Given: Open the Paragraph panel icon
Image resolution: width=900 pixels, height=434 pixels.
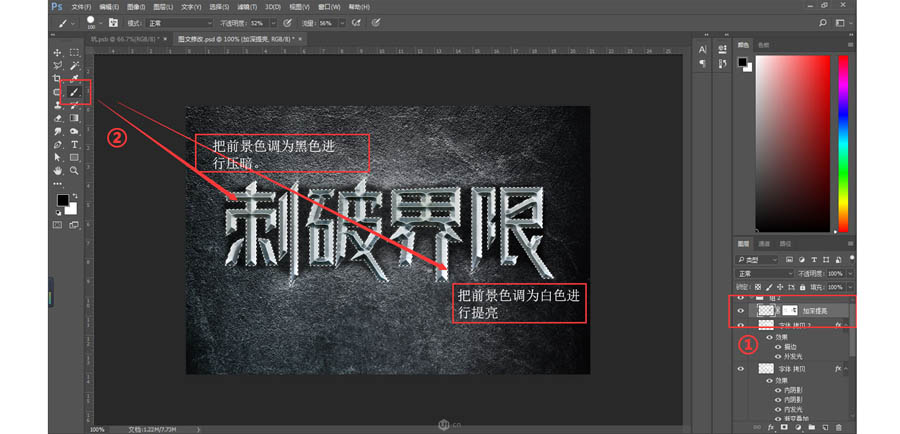Looking at the screenshot, I should click(x=703, y=64).
